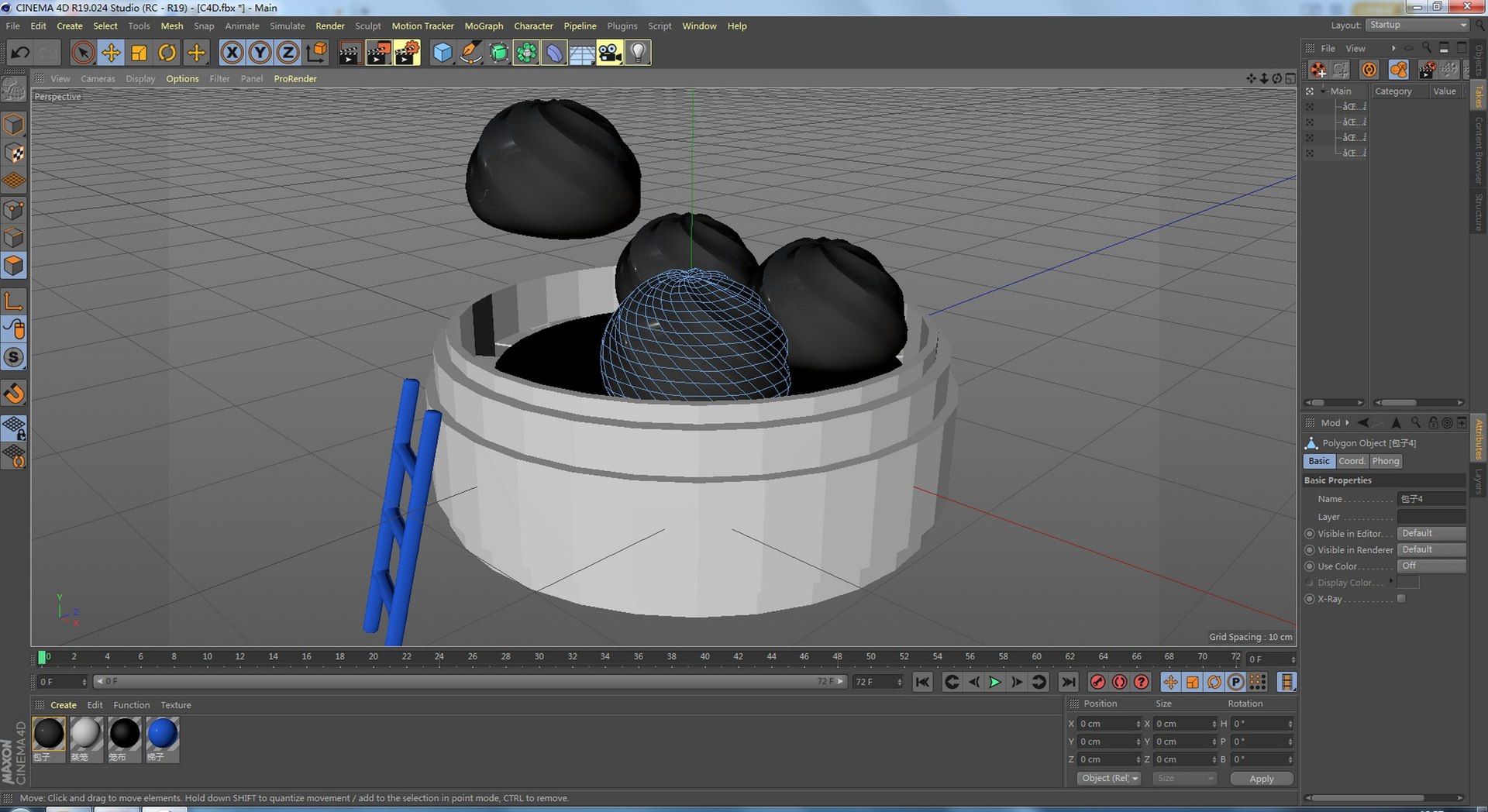Viewport: 1488px width, 812px height.
Task: Switch to Points mode
Action: click(x=14, y=209)
